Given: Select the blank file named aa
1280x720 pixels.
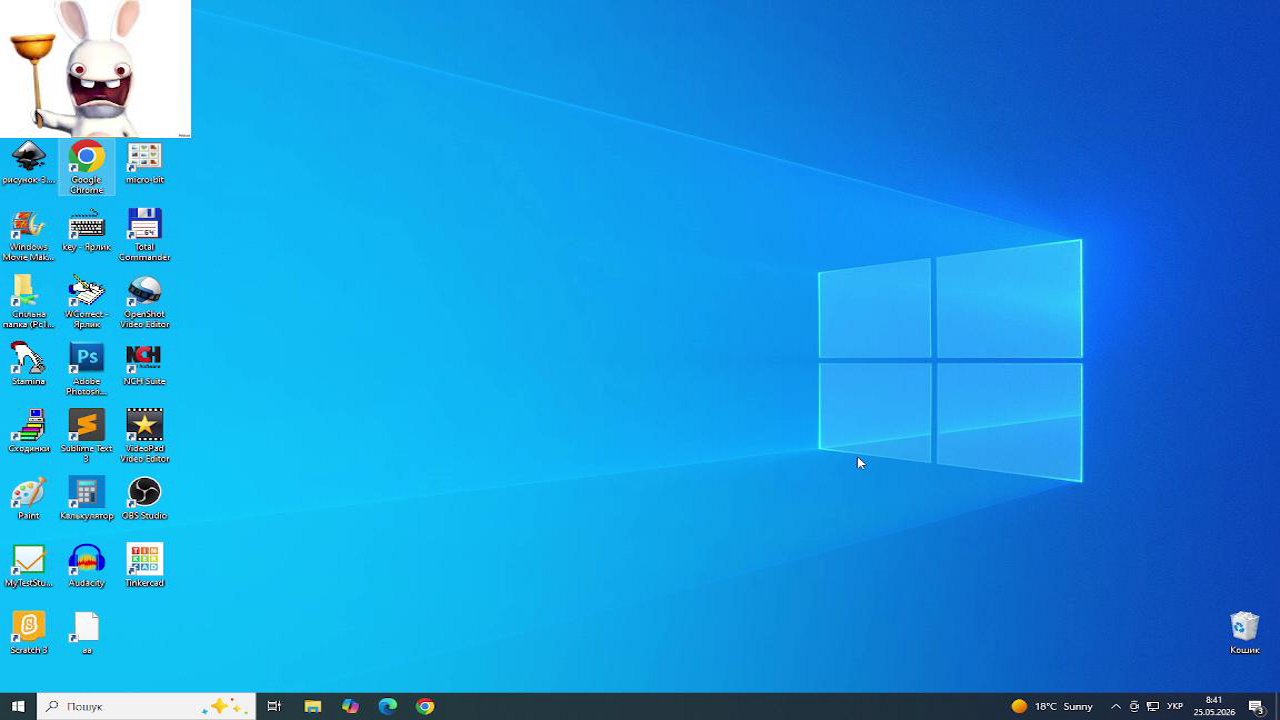Looking at the screenshot, I should (x=87, y=633).
